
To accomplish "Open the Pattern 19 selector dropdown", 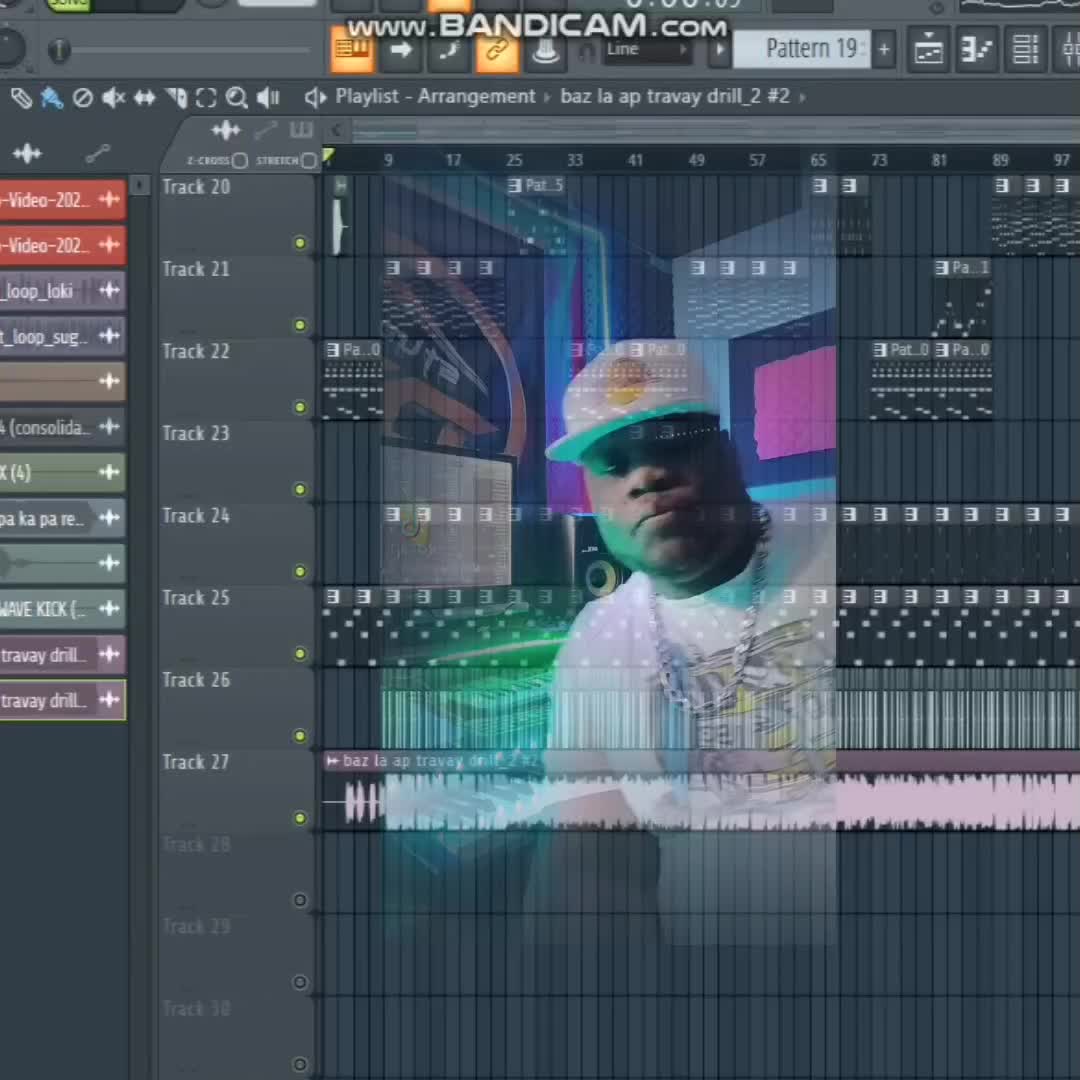I will (810, 49).
